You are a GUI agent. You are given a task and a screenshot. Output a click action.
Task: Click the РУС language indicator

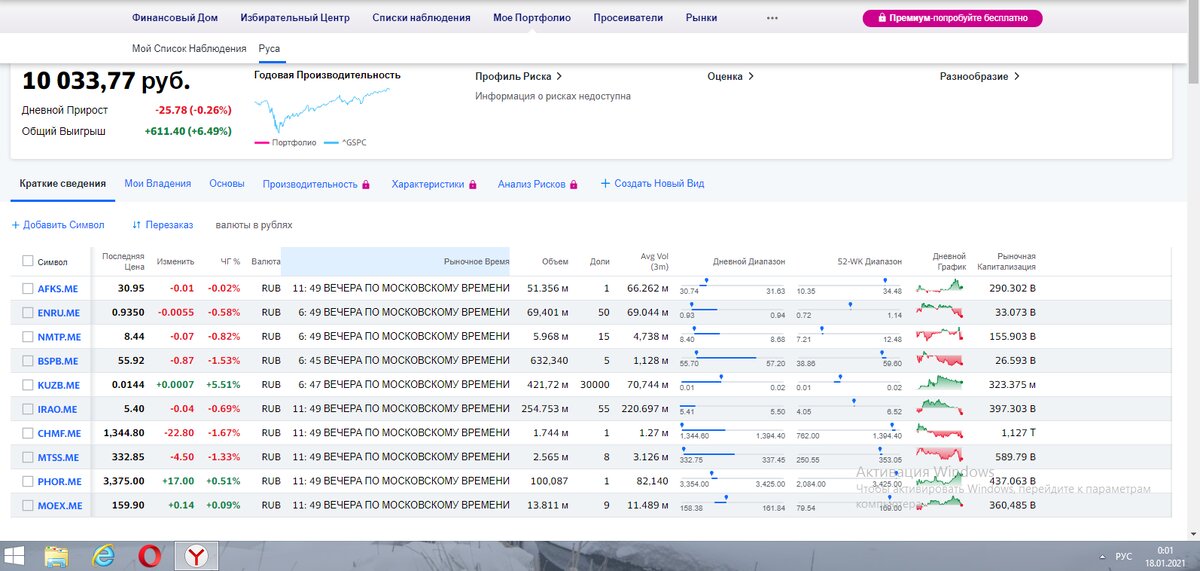point(1124,556)
